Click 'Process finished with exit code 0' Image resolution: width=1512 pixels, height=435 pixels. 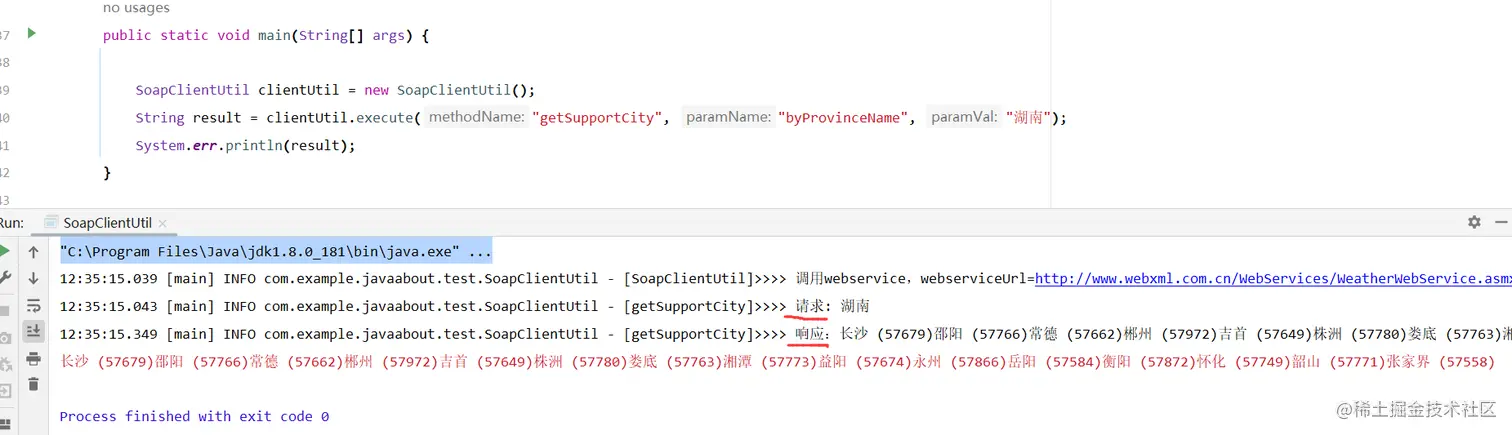point(194,416)
